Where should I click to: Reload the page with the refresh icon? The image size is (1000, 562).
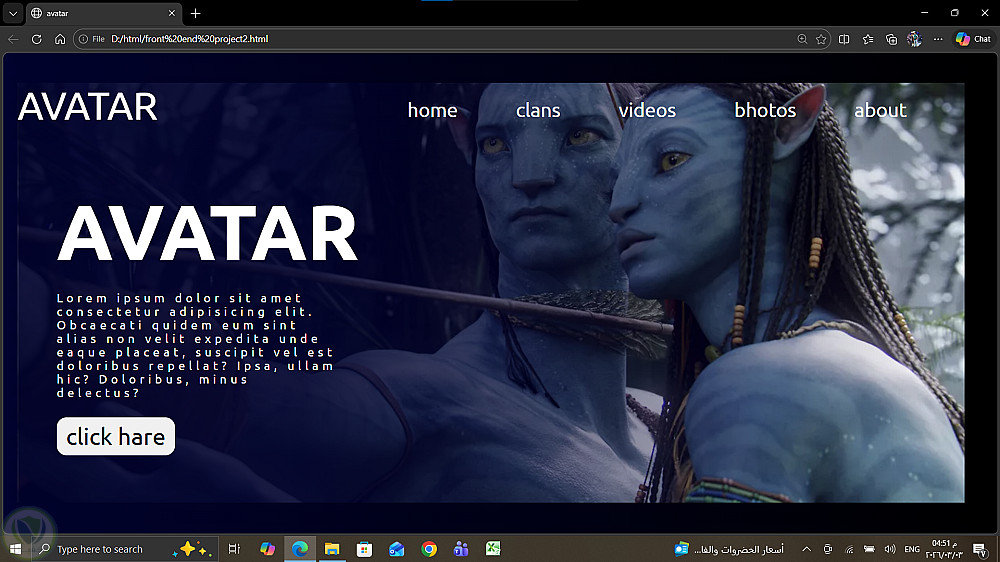(36, 39)
